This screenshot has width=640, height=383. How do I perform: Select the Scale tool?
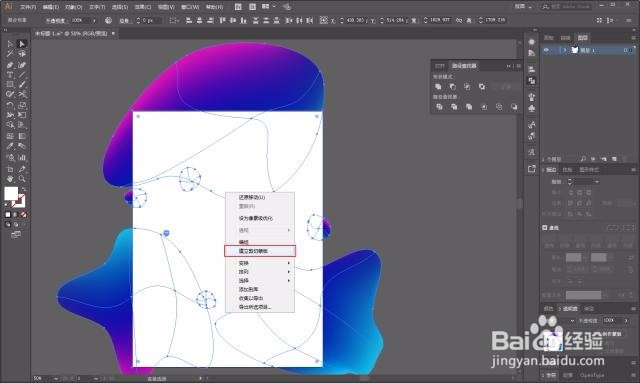click(22, 105)
